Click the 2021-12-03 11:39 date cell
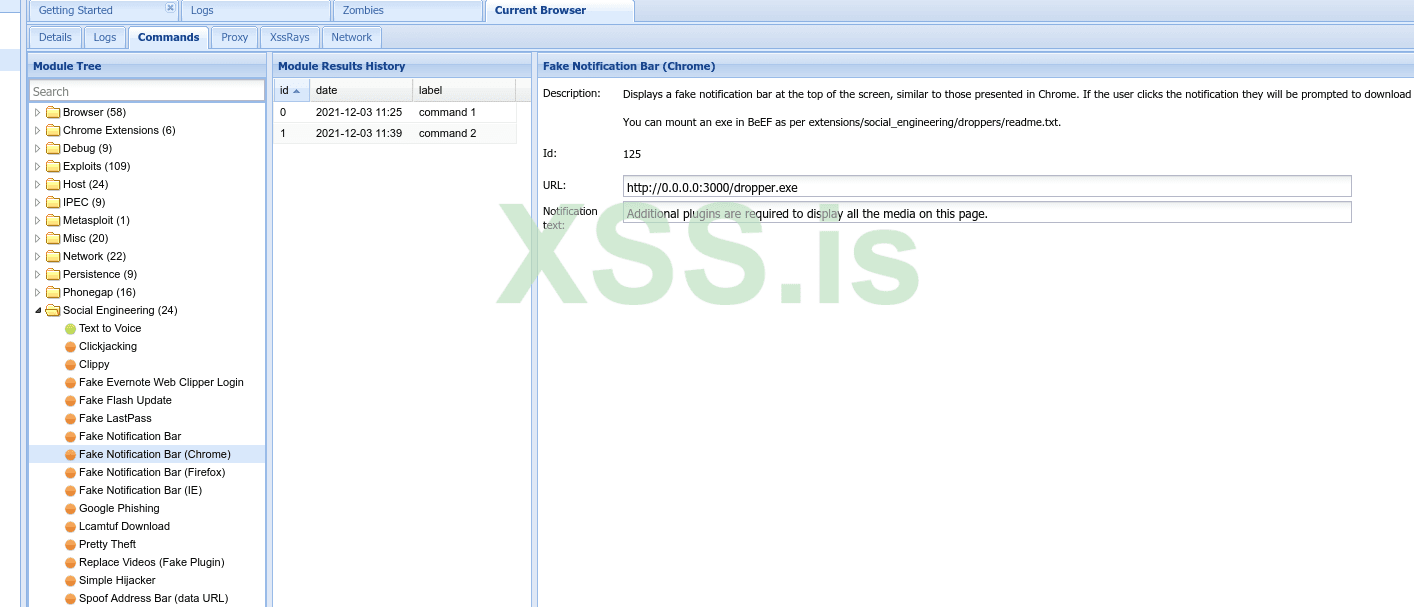Screen dimensions: 1414x607 click(x=361, y=133)
